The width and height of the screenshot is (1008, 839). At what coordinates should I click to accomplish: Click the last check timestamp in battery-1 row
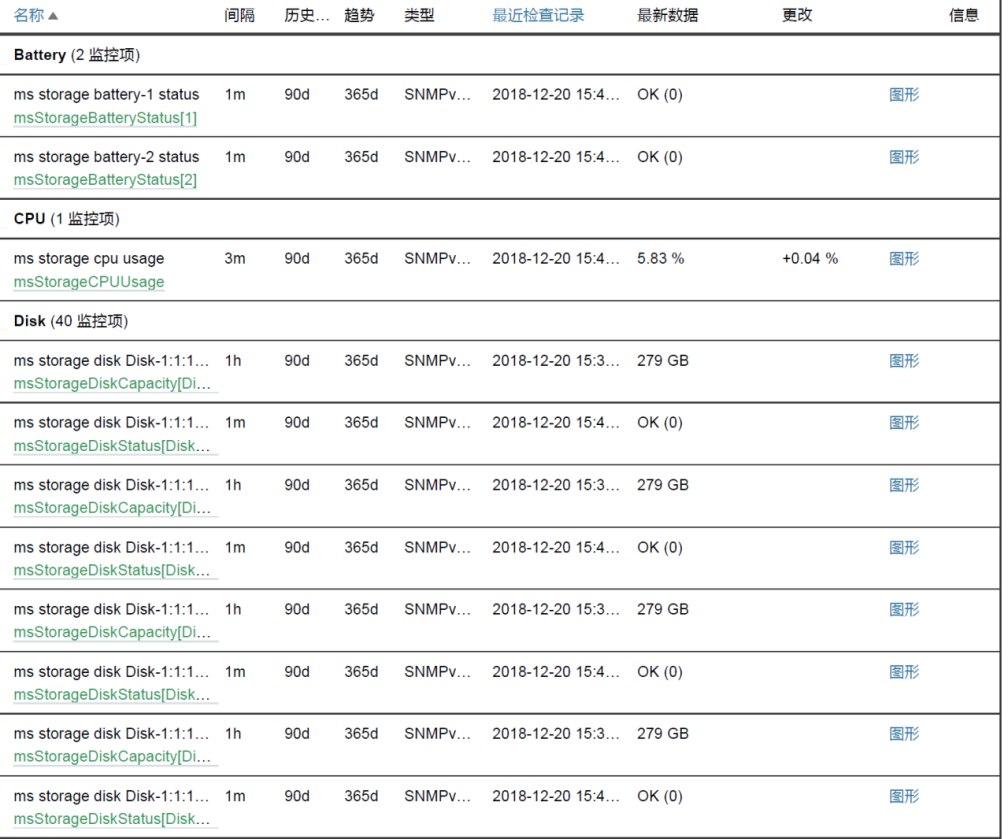coord(555,95)
